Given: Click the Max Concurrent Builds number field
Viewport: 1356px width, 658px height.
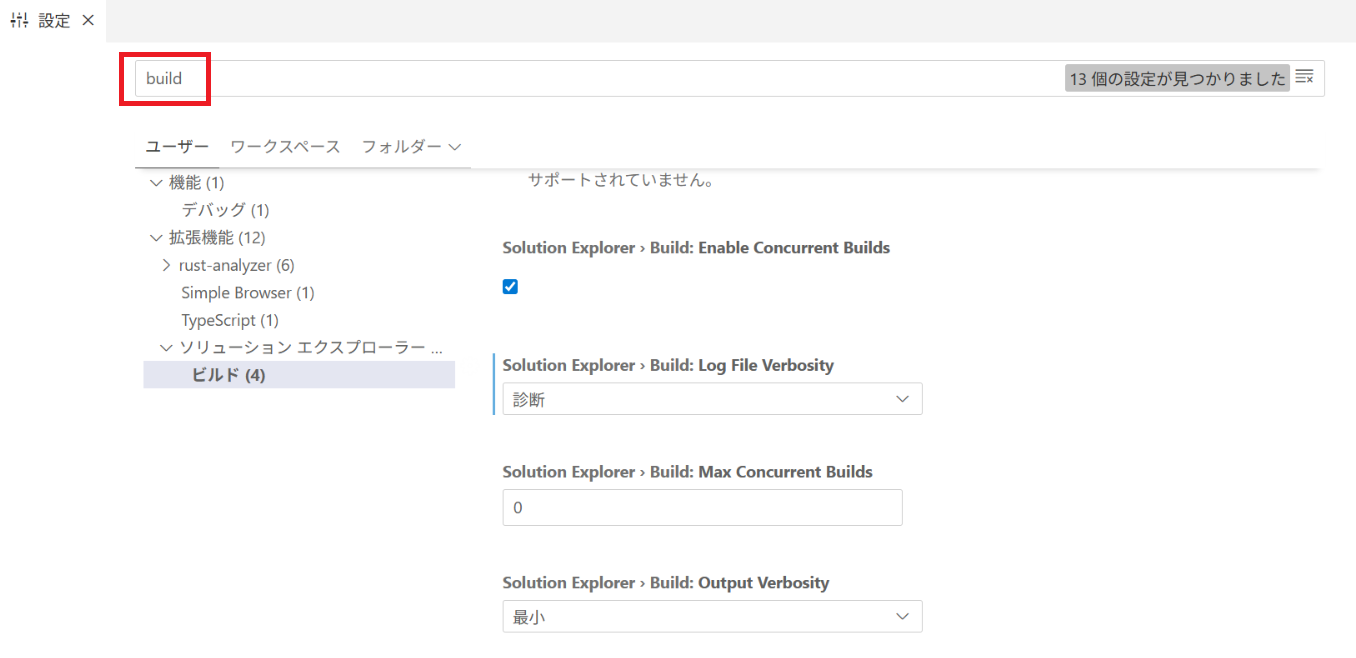Looking at the screenshot, I should 702,507.
